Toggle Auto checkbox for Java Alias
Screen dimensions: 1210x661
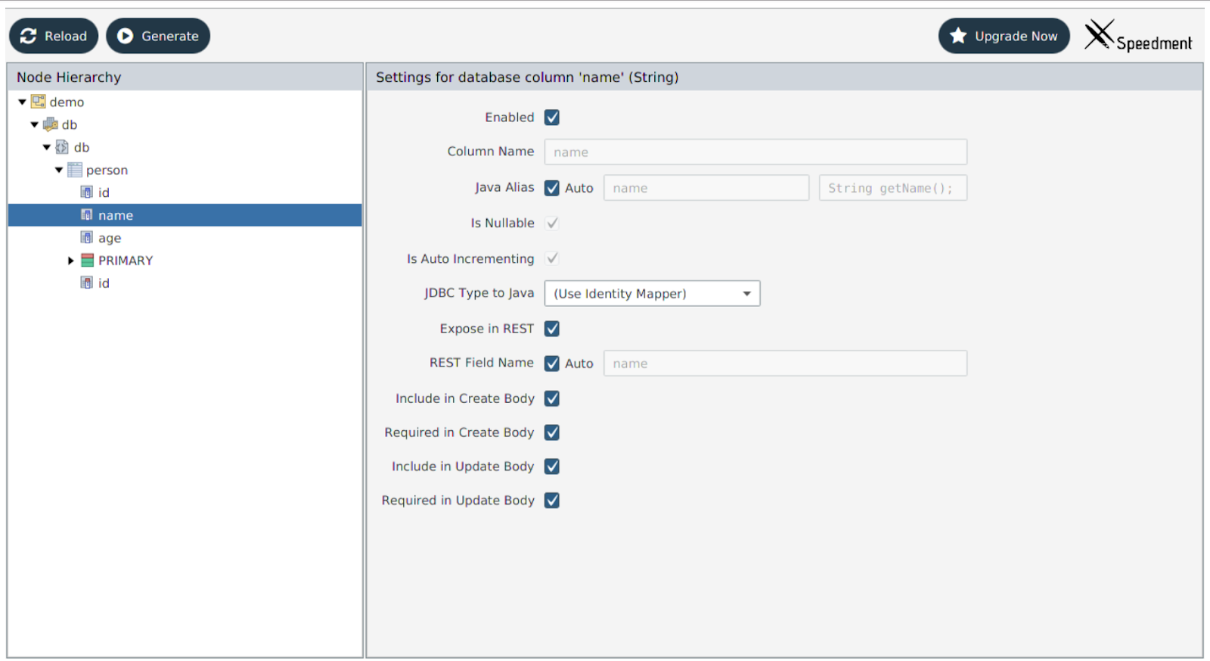pyautogui.click(x=552, y=188)
